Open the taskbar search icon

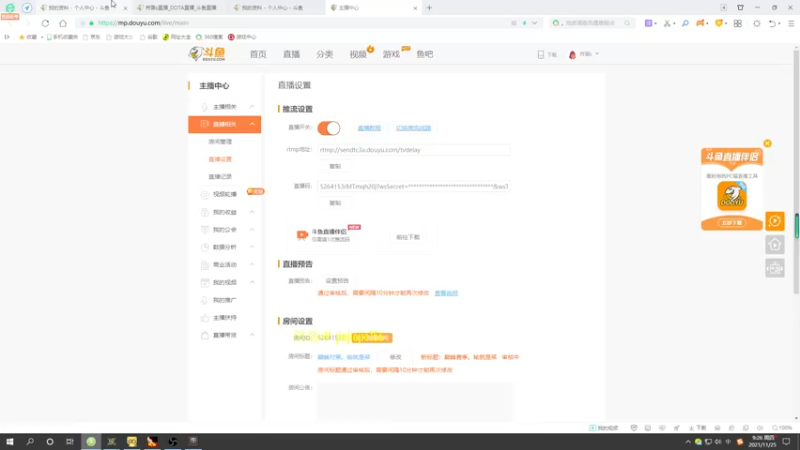[30, 441]
